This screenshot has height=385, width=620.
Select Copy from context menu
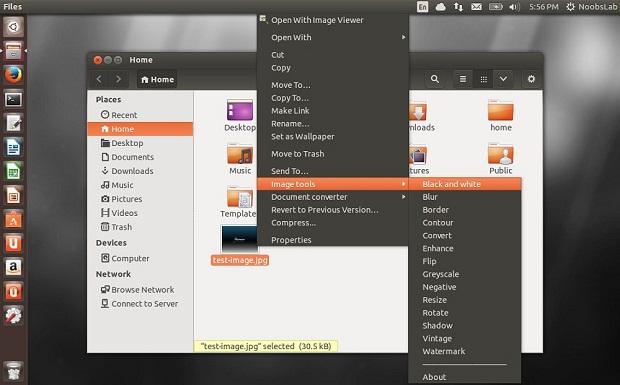(x=333, y=68)
